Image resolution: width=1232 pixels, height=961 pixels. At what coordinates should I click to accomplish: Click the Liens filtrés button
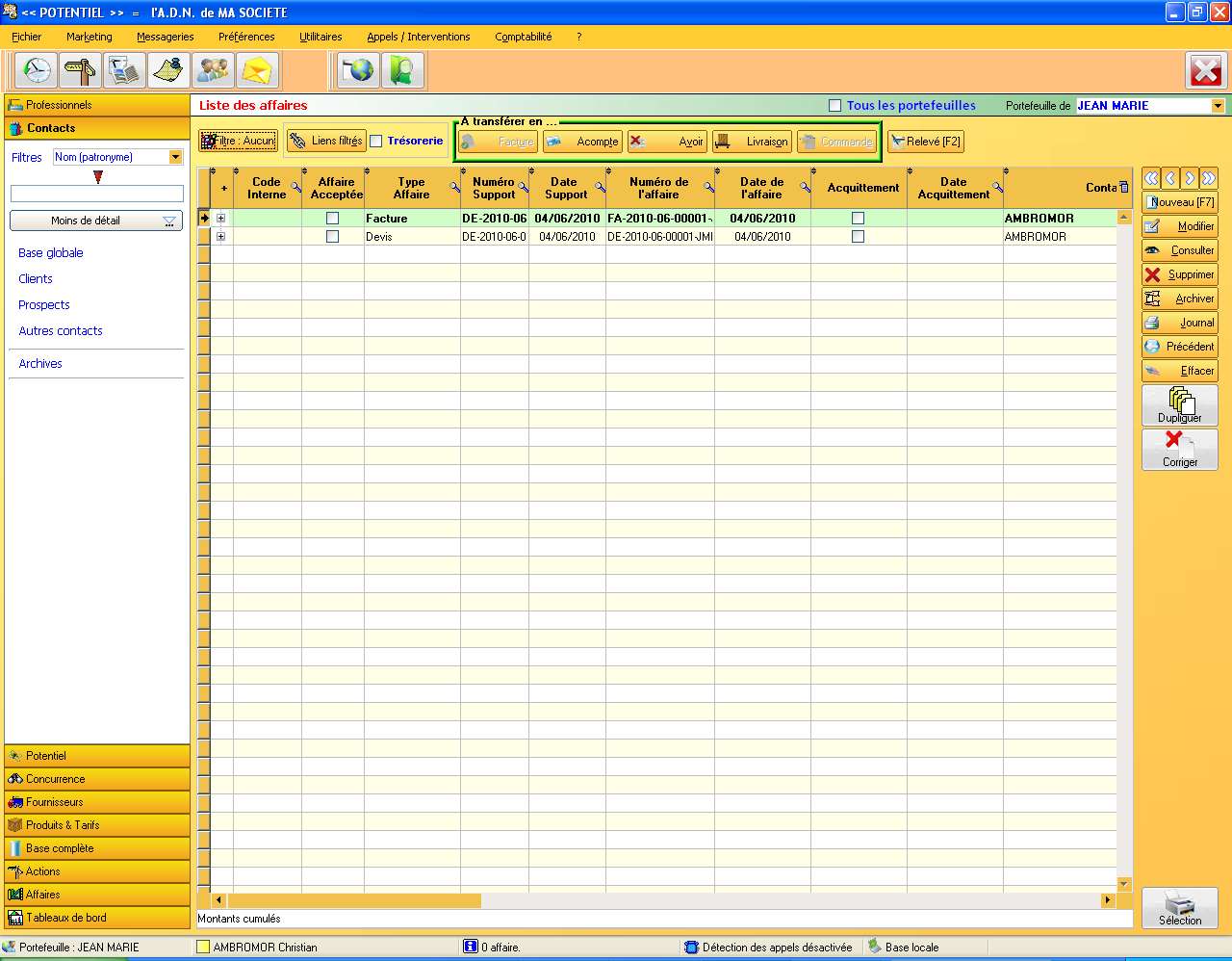click(326, 141)
